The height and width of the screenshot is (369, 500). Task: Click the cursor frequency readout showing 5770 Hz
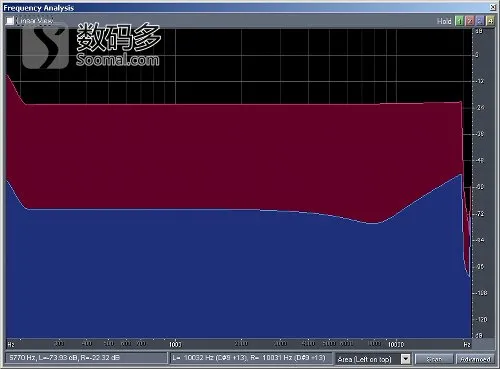point(86,358)
